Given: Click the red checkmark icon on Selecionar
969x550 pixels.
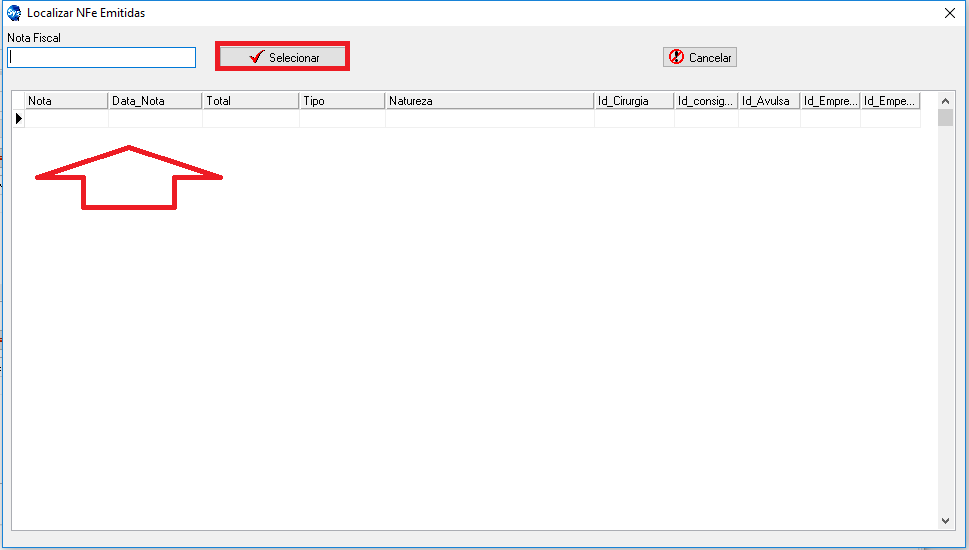Looking at the screenshot, I should point(256,57).
